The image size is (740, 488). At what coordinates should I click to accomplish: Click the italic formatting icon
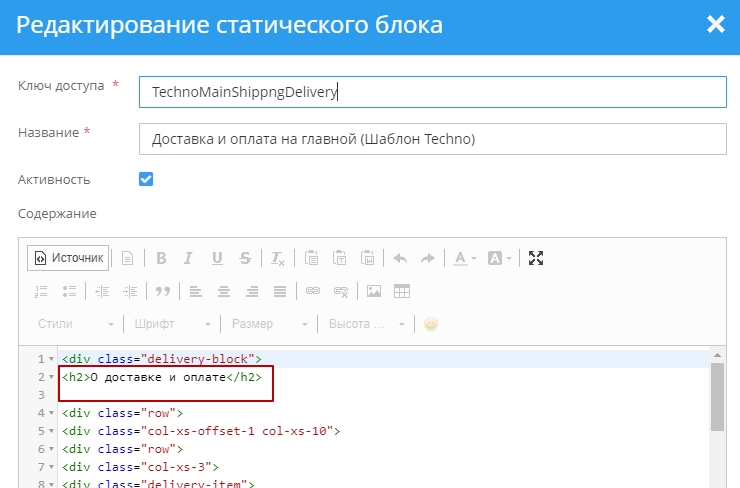pyautogui.click(x=188, y=258)
